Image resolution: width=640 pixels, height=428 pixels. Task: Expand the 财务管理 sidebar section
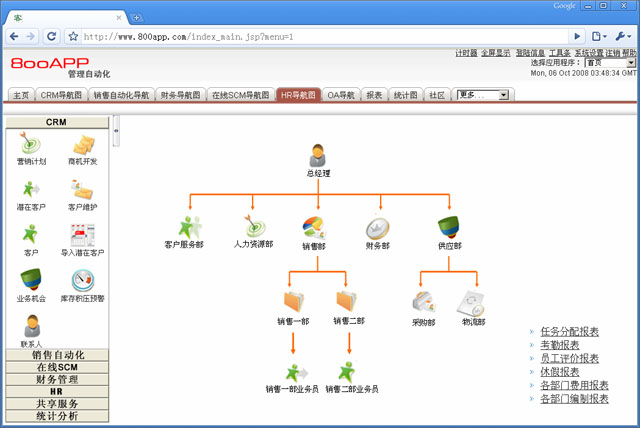(x=57, y=379)
